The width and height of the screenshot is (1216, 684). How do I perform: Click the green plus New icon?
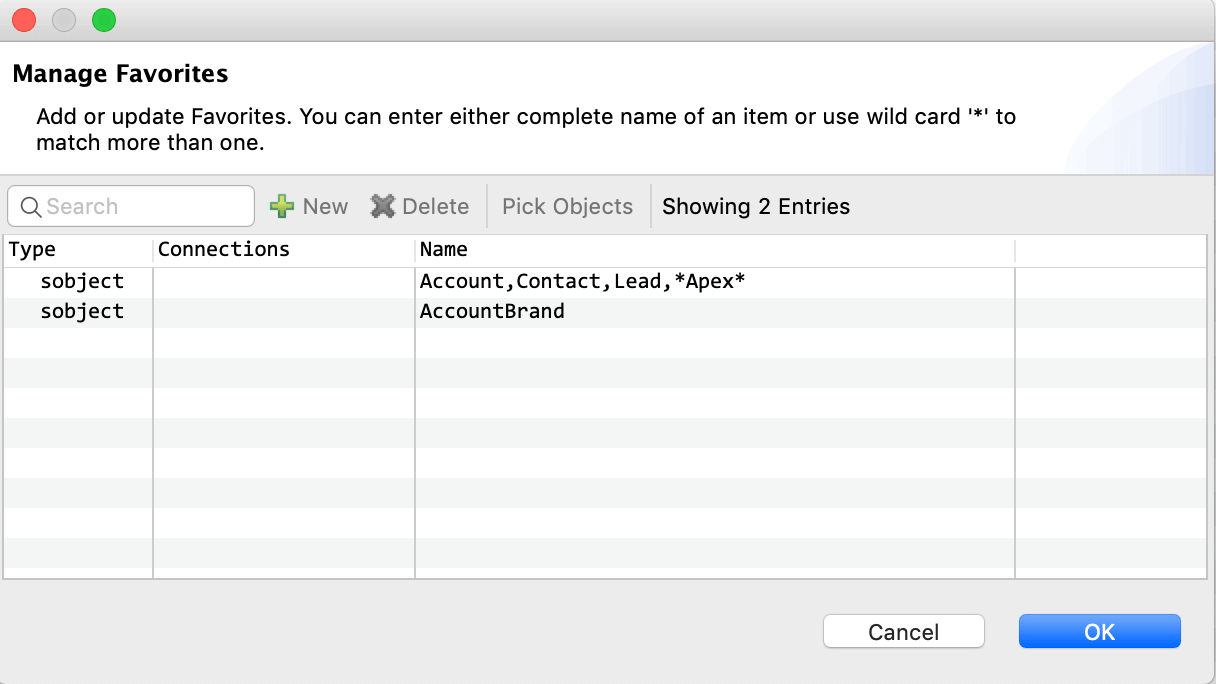click(283, 206)
